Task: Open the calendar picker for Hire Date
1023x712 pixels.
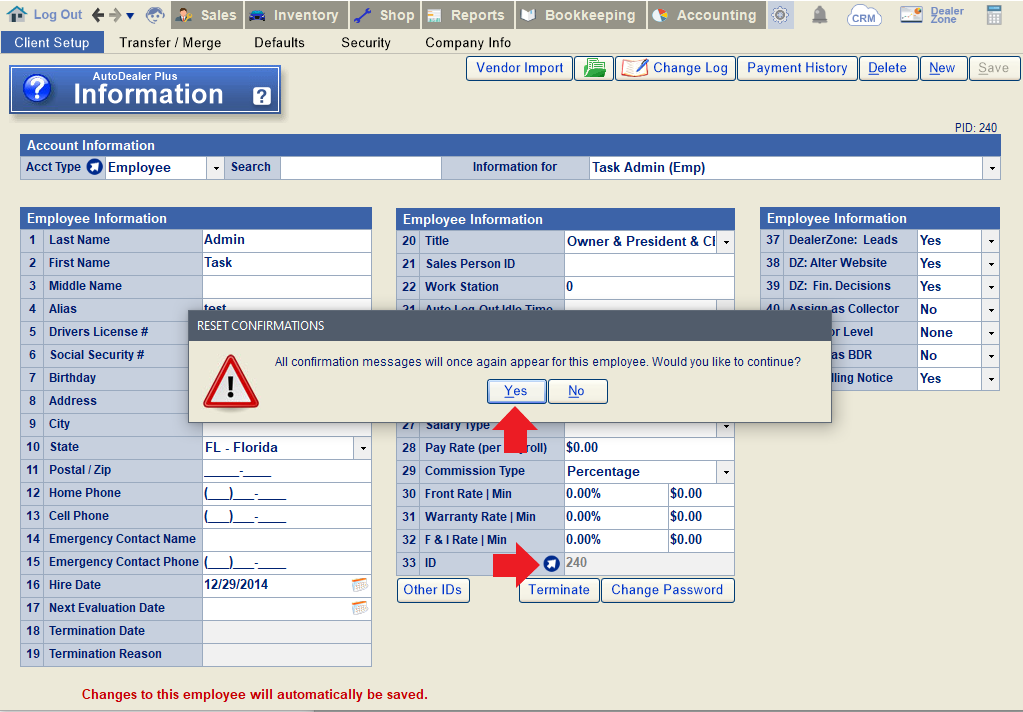Action: tap(359, 584)
